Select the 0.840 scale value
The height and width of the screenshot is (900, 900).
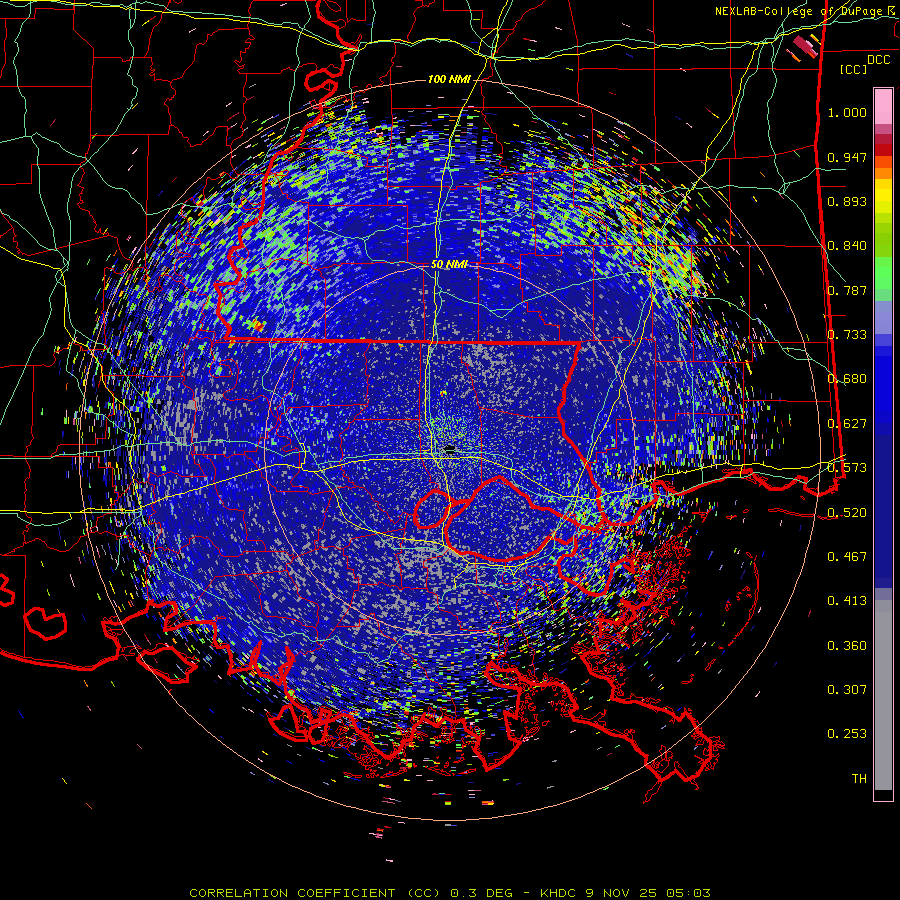coord(847,246)
